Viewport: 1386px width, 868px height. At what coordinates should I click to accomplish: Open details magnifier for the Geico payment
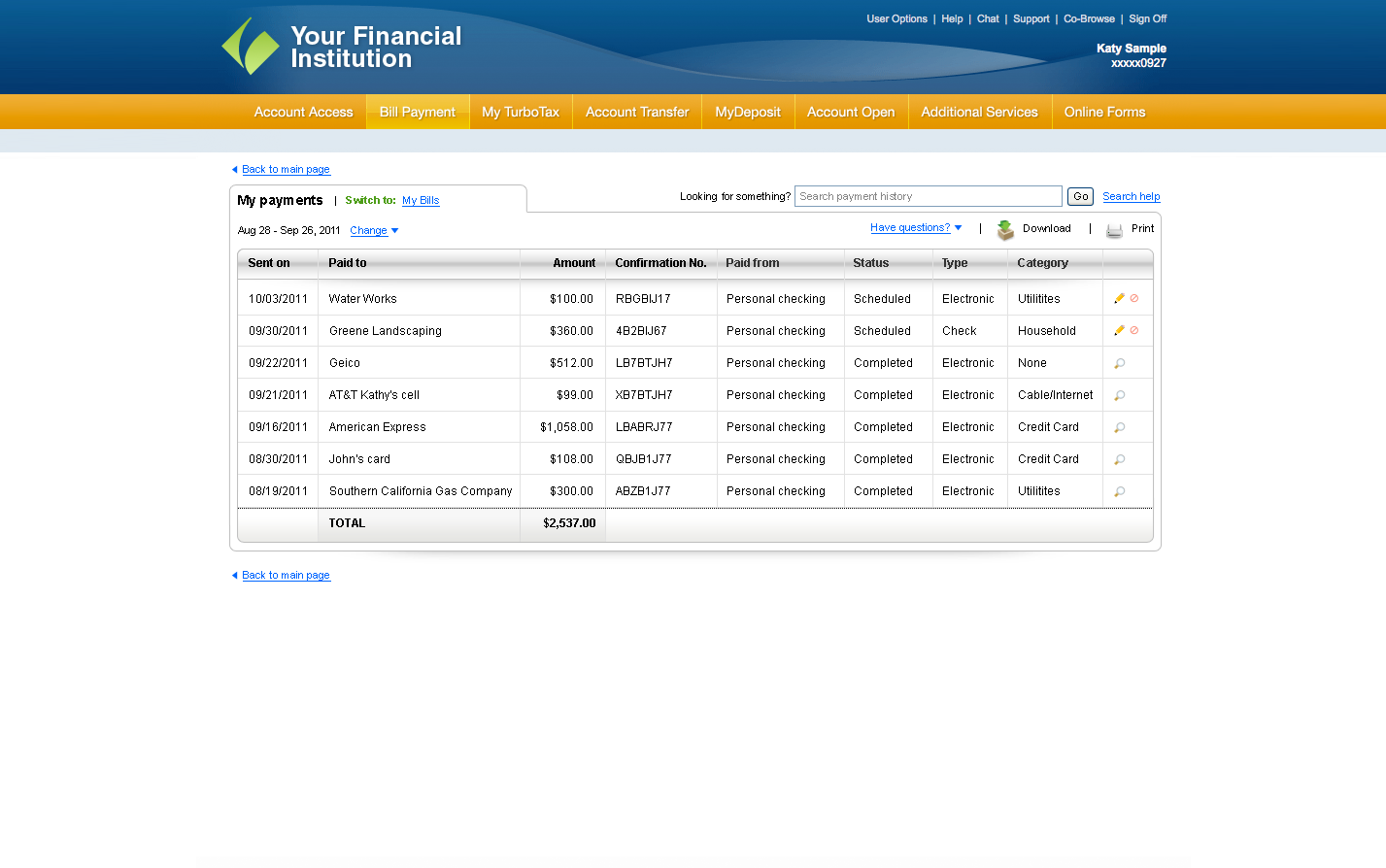pyautogui.click(x=1119, y=362)
